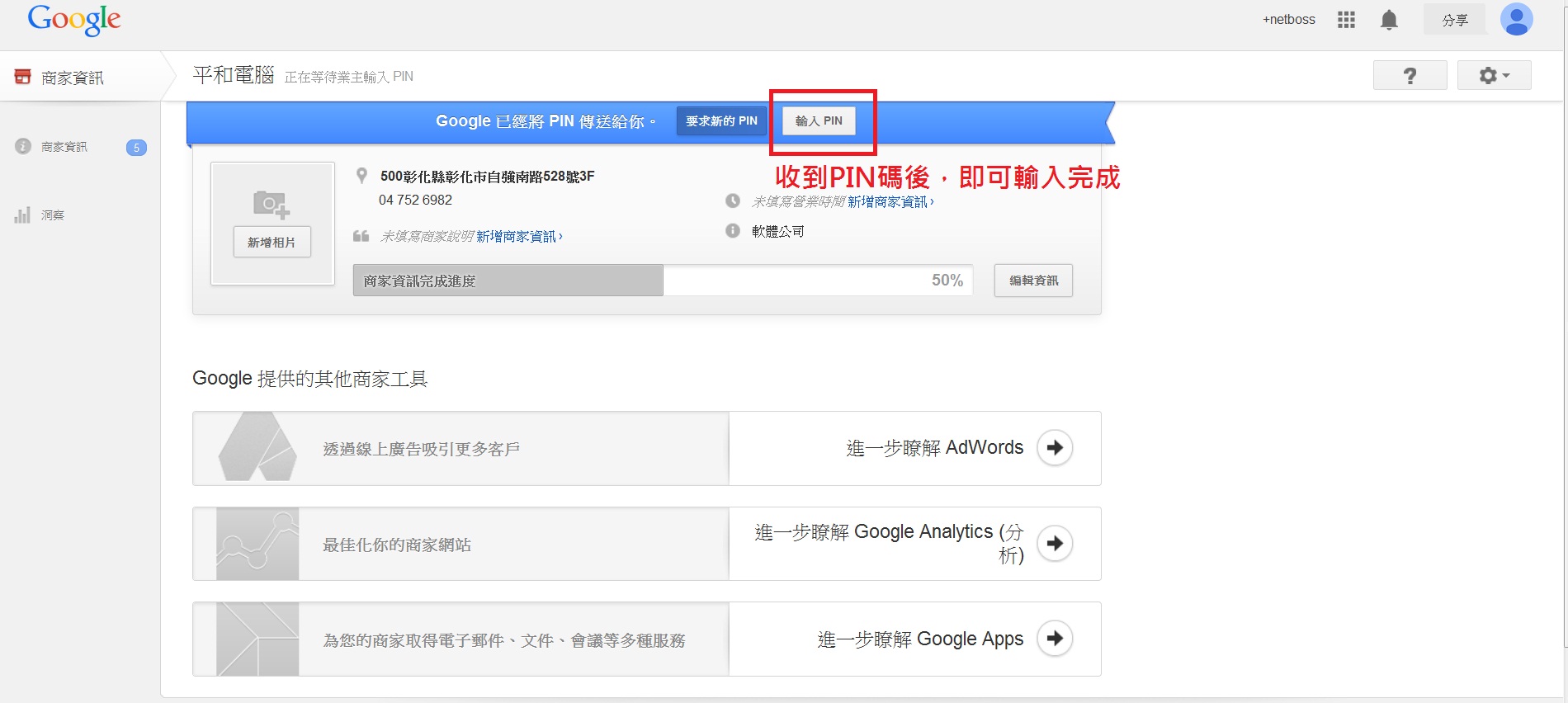
Task: Click the clock business hours icon
Action: tap(733, 201)
